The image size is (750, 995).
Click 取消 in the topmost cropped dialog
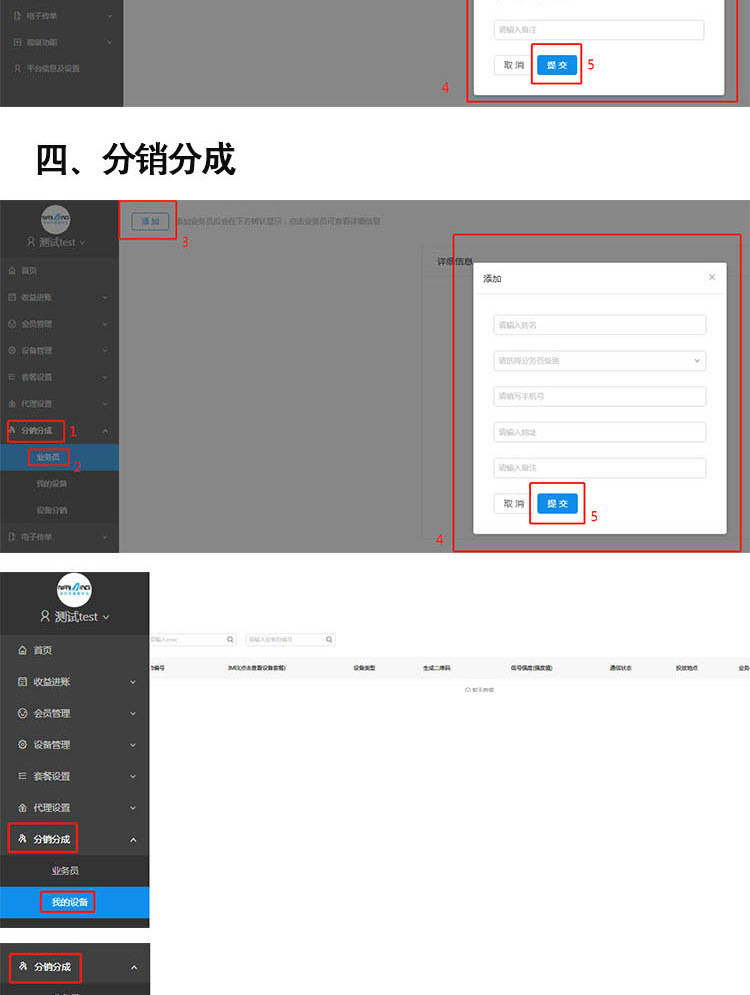[x=513, y=65]
